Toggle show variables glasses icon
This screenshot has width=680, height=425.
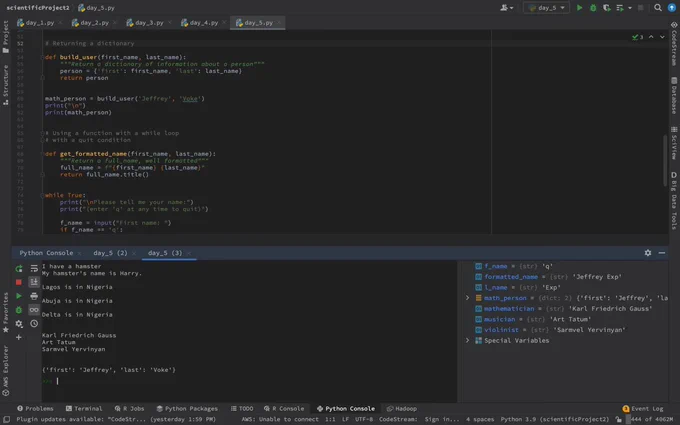34,310
